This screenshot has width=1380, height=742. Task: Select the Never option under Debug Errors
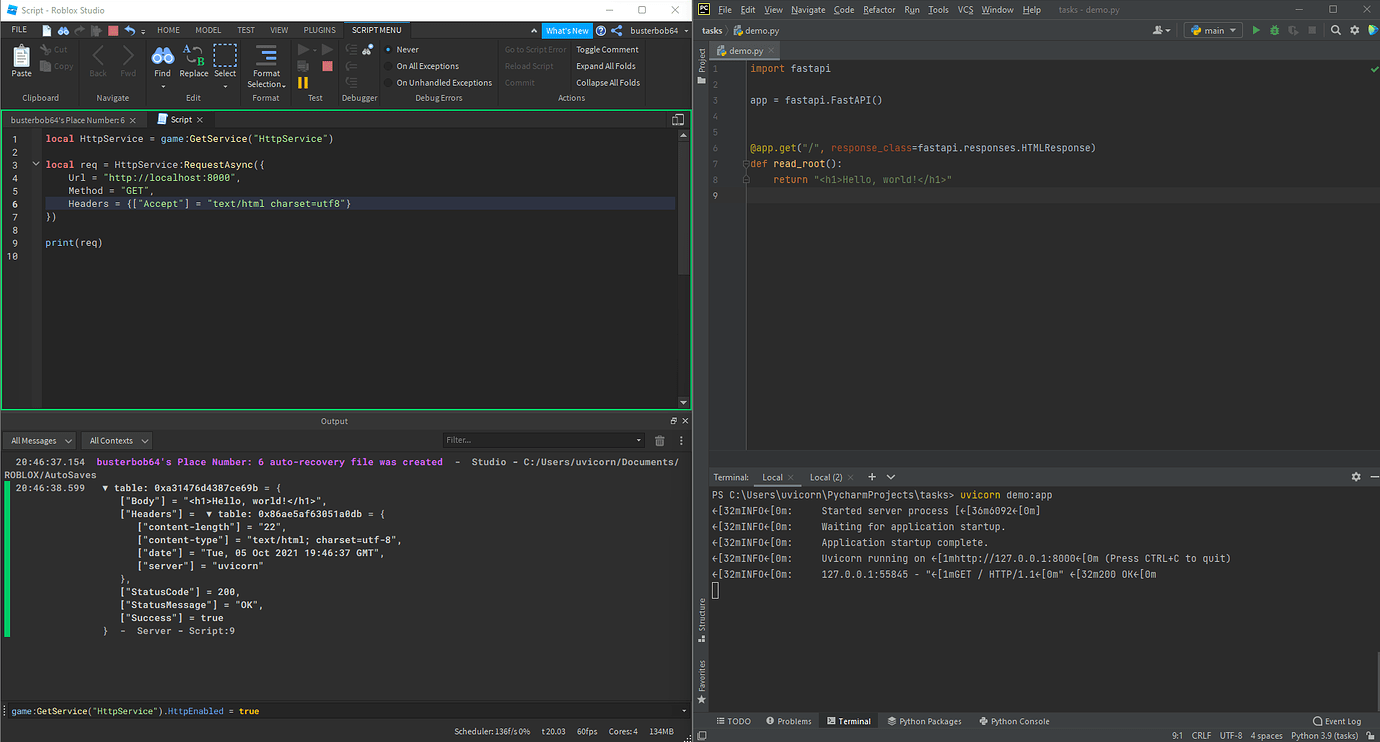point(404,48)
